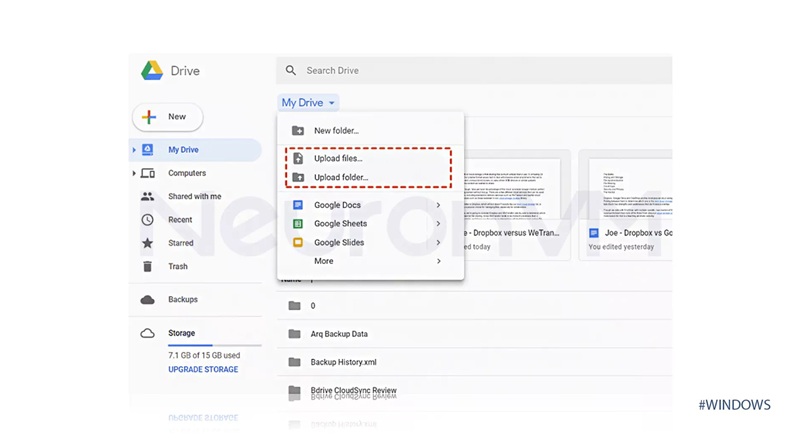Image resolution: width=800 pixels, height=445 pixels.
Task: Select Google Slides menu entry
Action: (x=370, y=242)
